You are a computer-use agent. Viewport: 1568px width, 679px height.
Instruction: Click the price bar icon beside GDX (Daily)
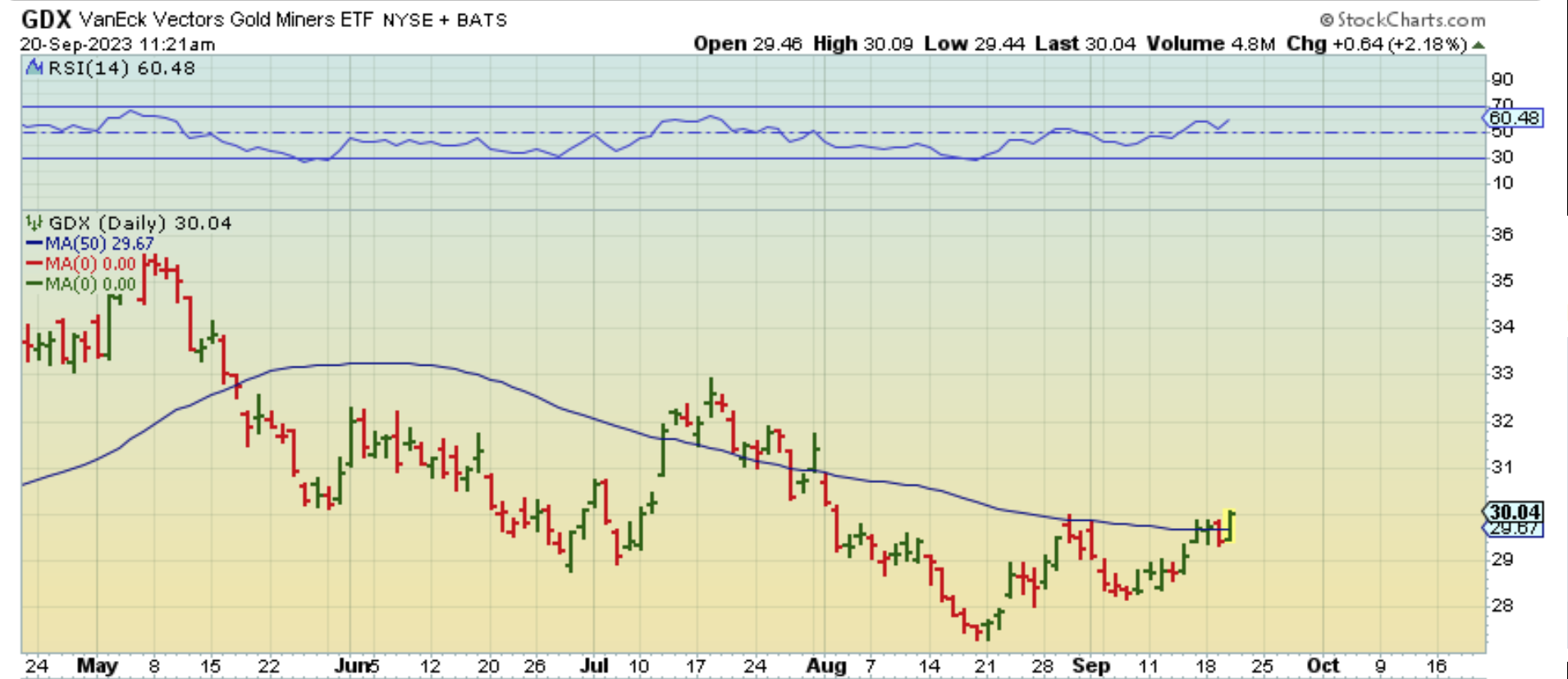tap(34, 222)
